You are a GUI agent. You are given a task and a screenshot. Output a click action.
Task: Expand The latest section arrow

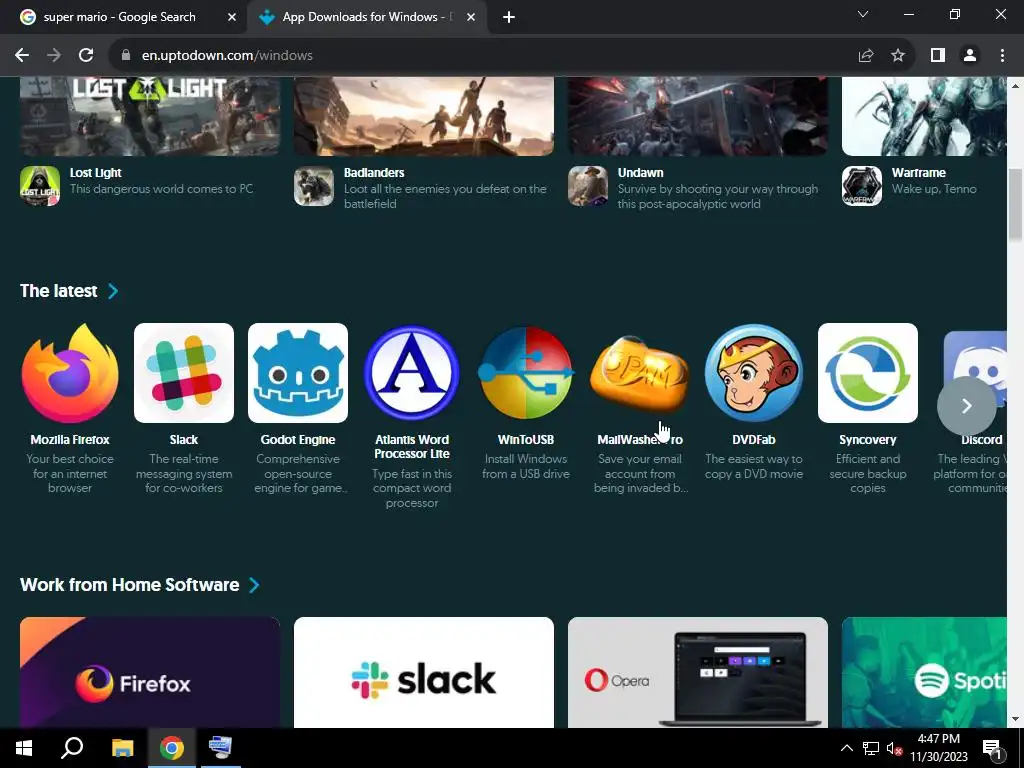[113, 291]
